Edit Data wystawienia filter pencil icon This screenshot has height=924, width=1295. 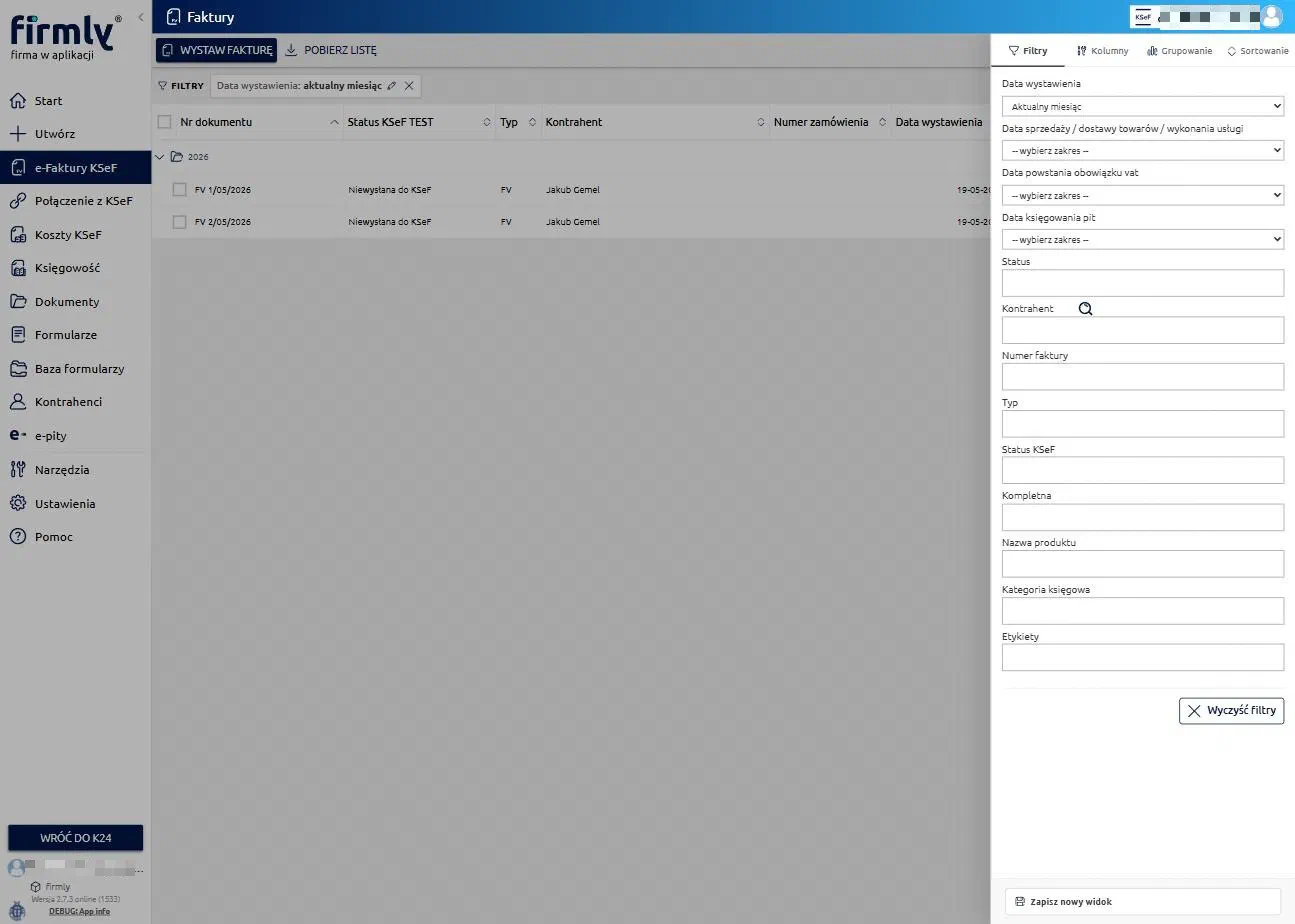coord(392,86)
